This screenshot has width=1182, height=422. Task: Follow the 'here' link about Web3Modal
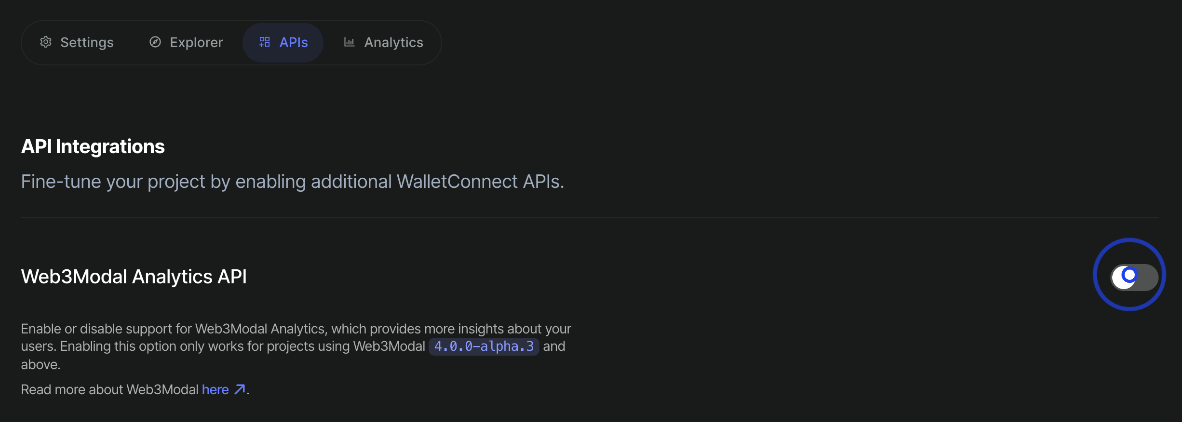[215, 390]
